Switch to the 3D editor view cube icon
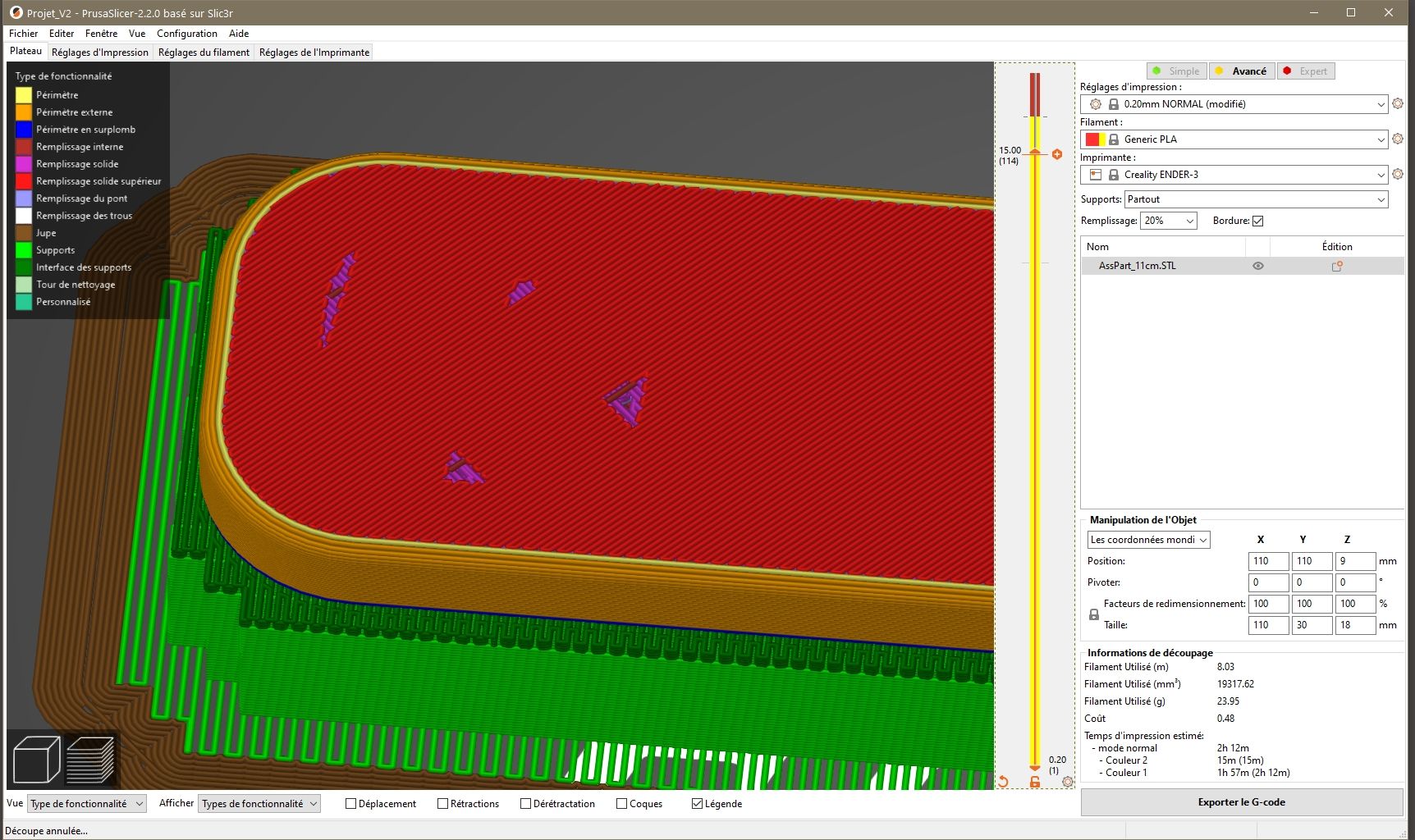This screenshot has height=840, width=1415. 36,759
